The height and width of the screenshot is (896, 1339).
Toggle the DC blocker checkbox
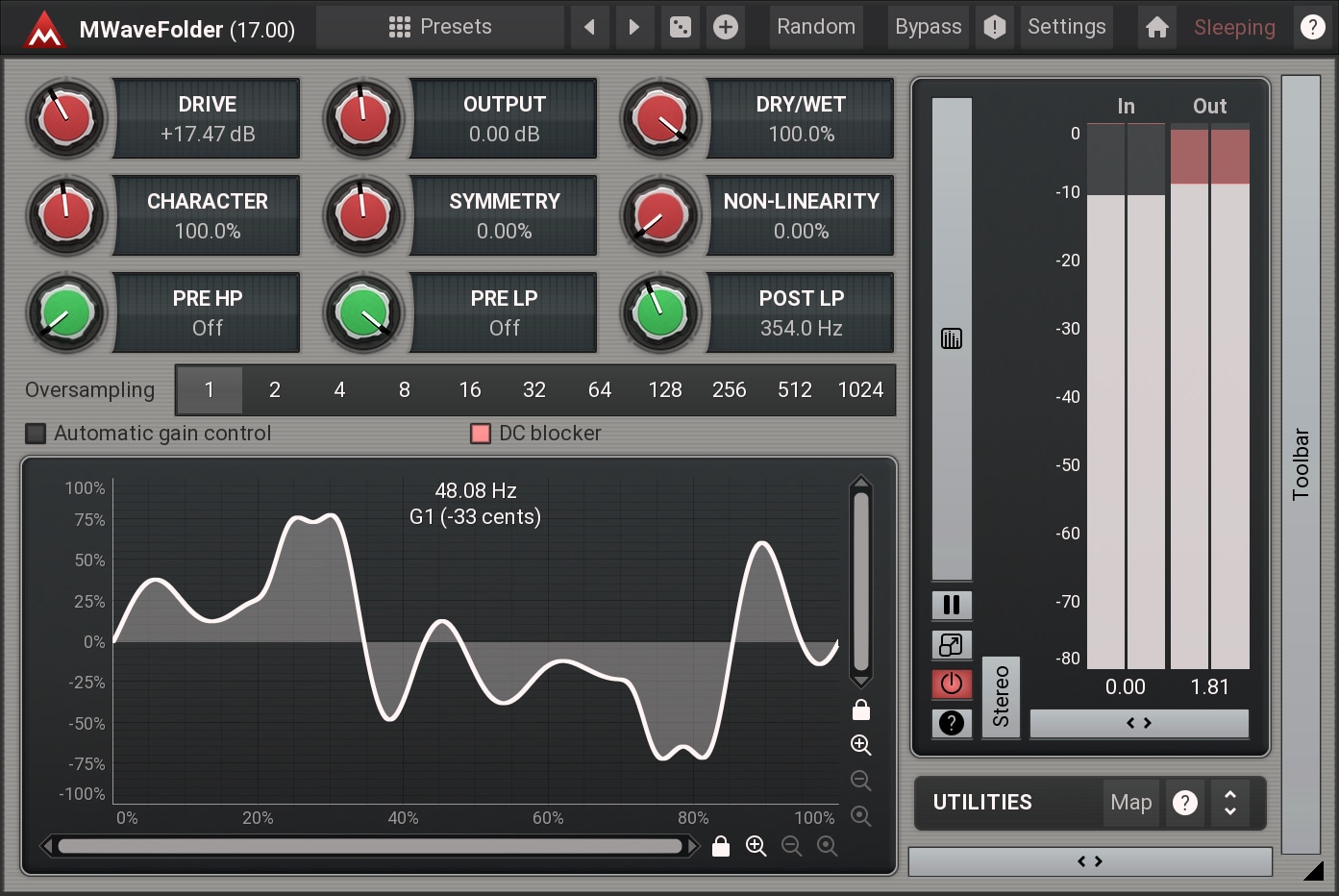coord(481,434)
